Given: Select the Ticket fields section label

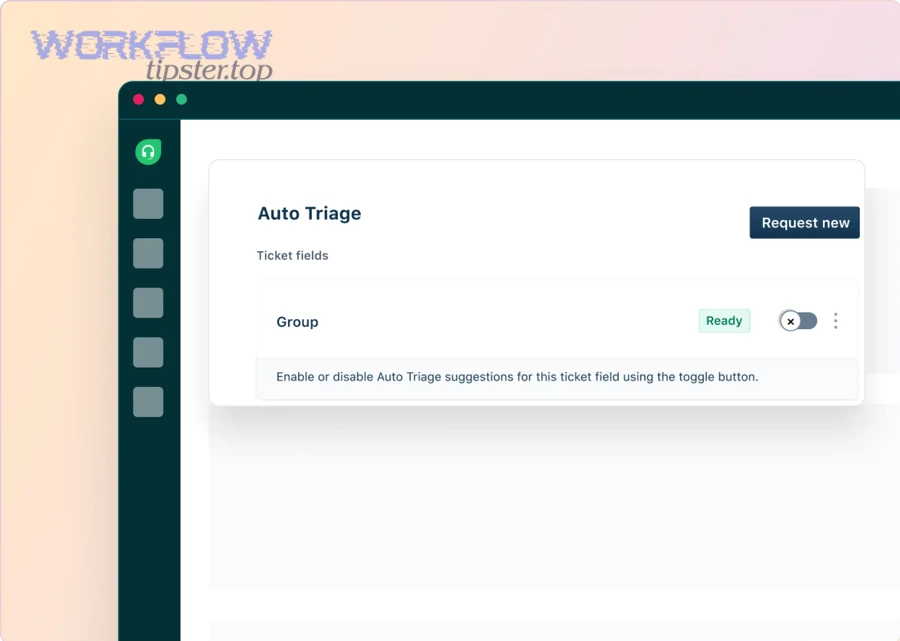Looking at the screenshot, I should click(292, 255).
